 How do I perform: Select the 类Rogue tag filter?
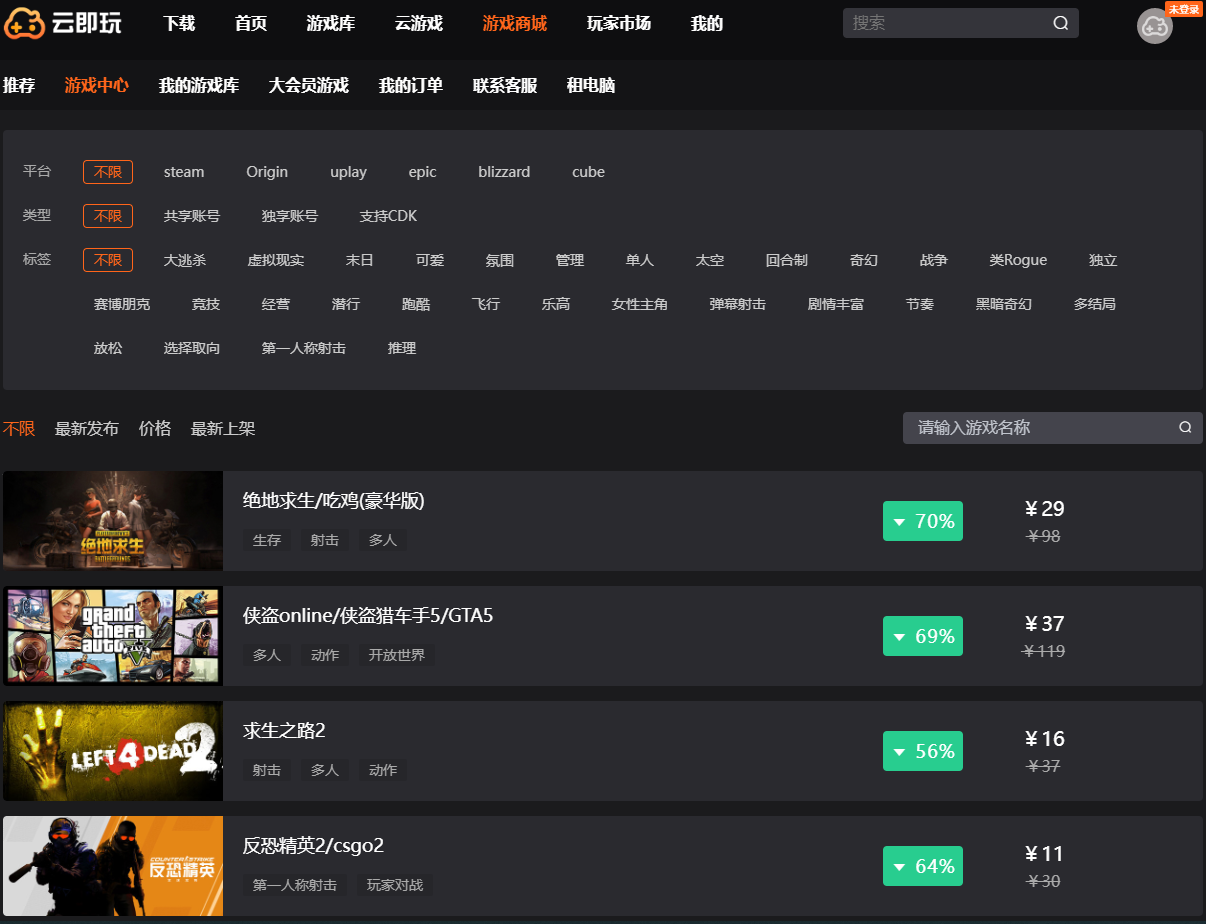(x=1018, y=260)
